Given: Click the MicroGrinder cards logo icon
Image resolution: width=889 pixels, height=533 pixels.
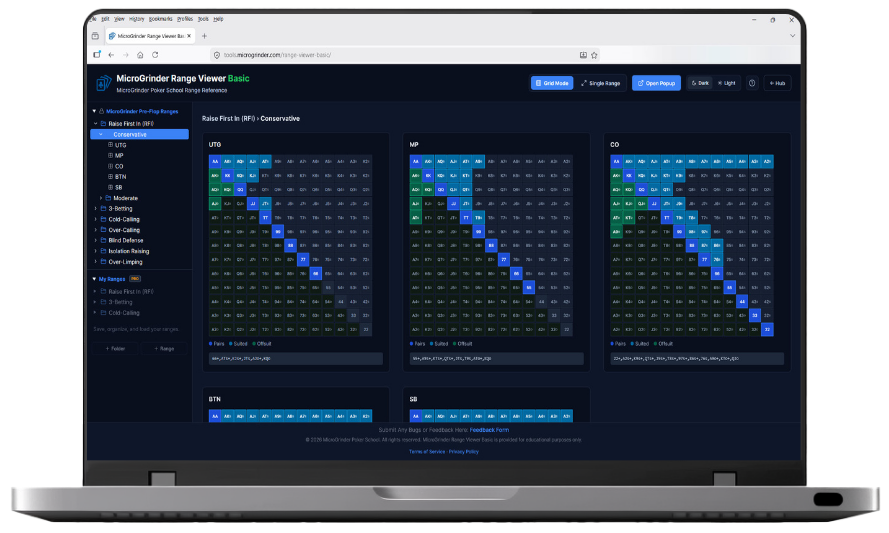Looking at the screenshot, I should (x=103, y=83).
